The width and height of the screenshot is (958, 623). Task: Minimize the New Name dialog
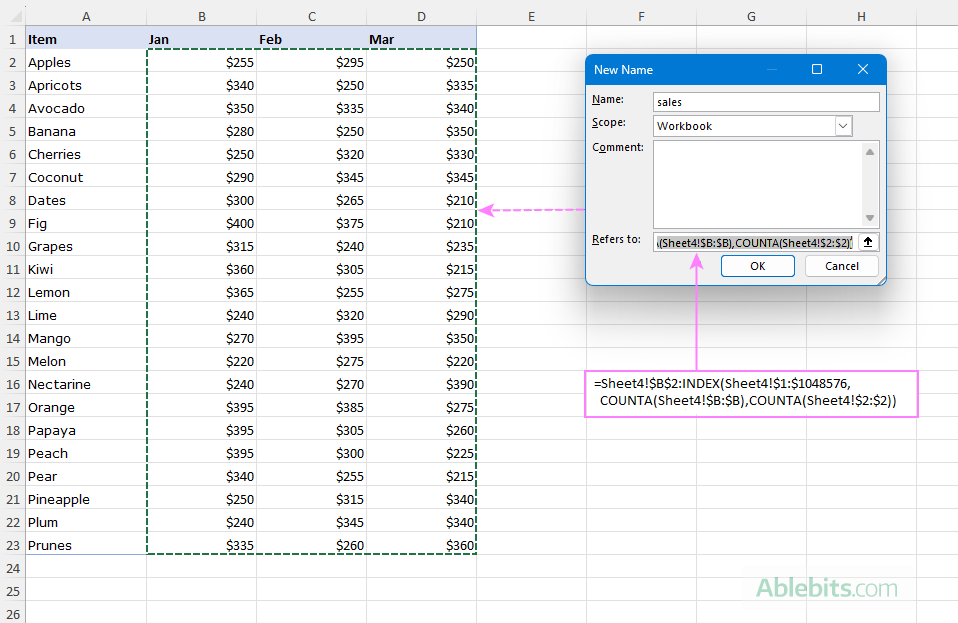pos(771,69)
